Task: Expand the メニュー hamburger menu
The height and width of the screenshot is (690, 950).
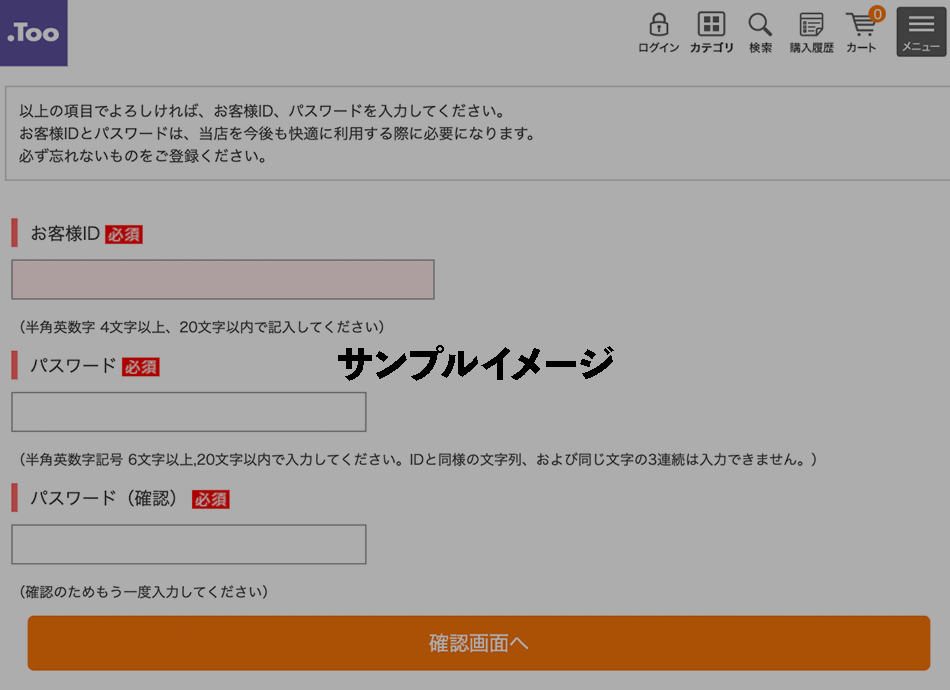Action: [x=921, y=32]
